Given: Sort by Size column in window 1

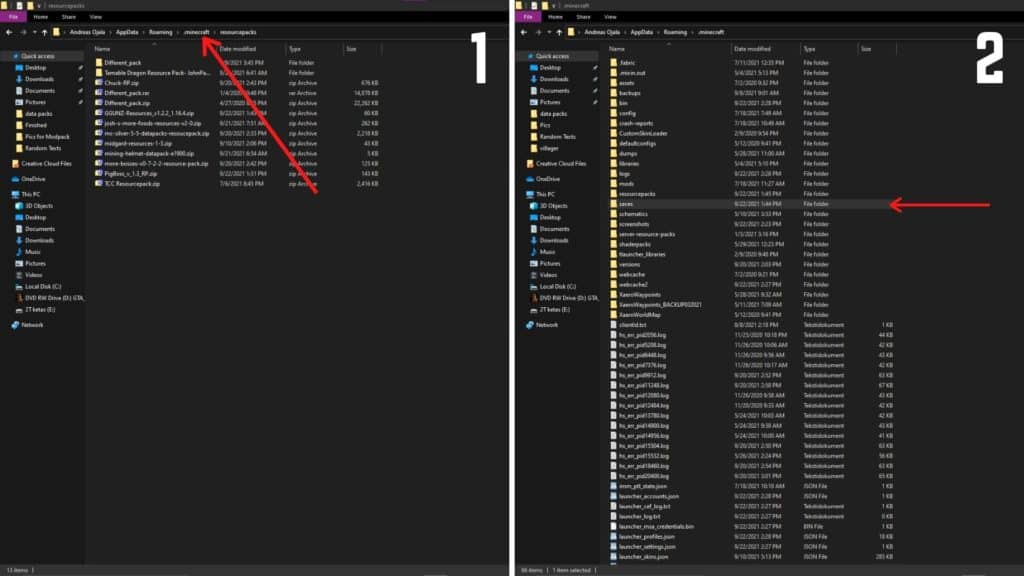Looking at the screenshot, I should pyautogui.click(x=351, y=49).
